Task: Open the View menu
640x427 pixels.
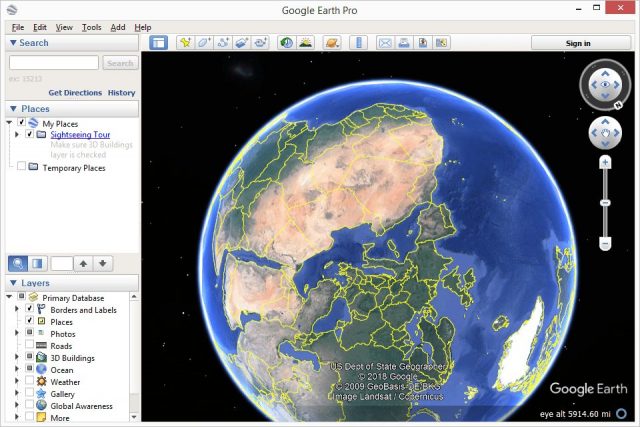Action: click(x=64, y=27)
